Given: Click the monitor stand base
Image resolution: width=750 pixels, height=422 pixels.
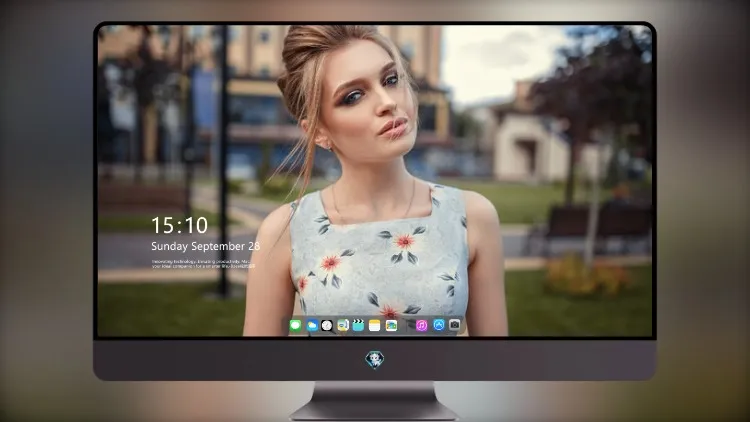Looking at the screenshot, I should coord(374,411).
